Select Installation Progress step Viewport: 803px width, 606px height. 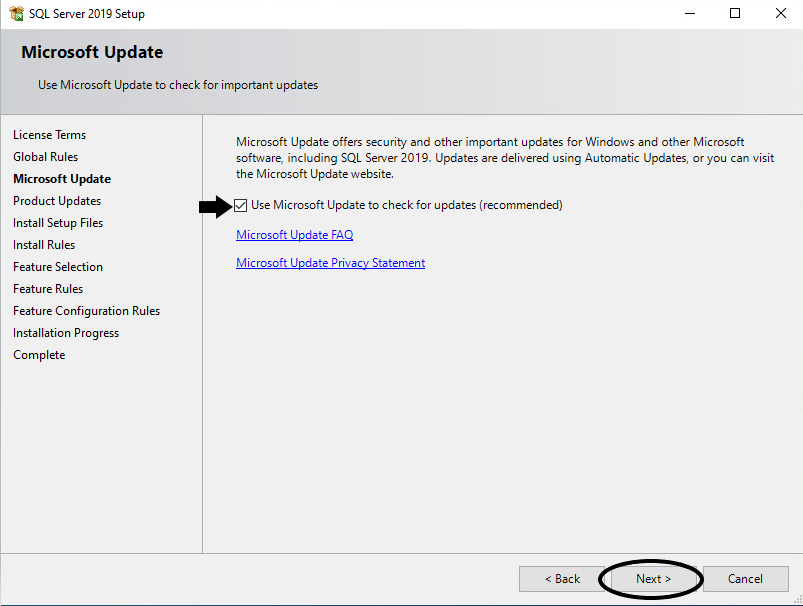point(66,333)
